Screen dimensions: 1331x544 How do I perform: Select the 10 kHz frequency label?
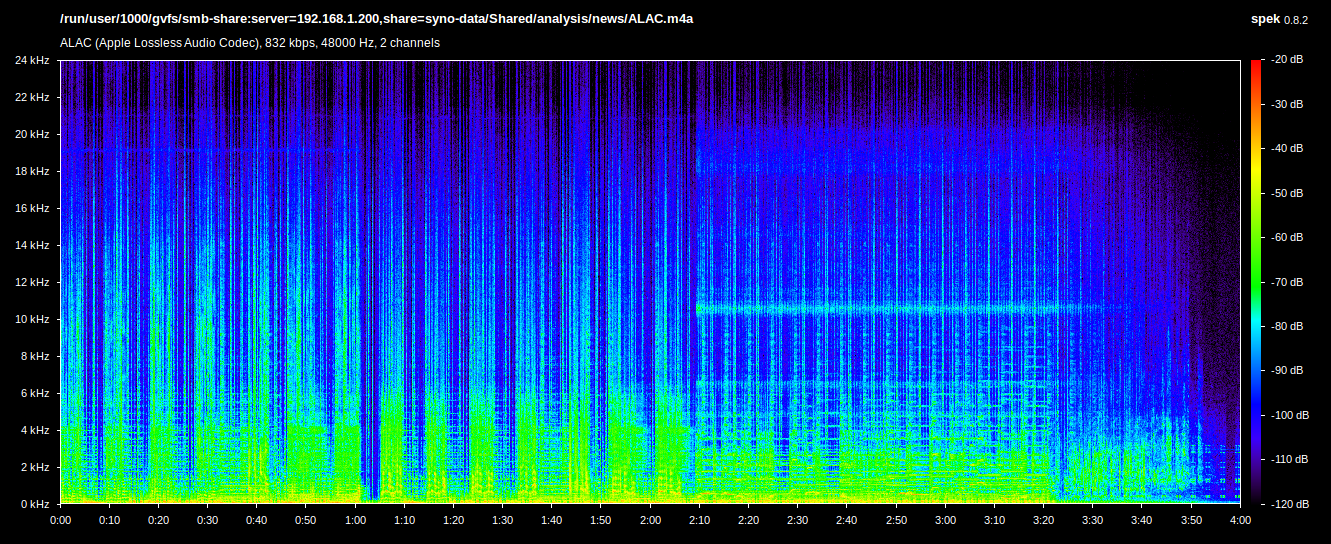coord(32,320)
